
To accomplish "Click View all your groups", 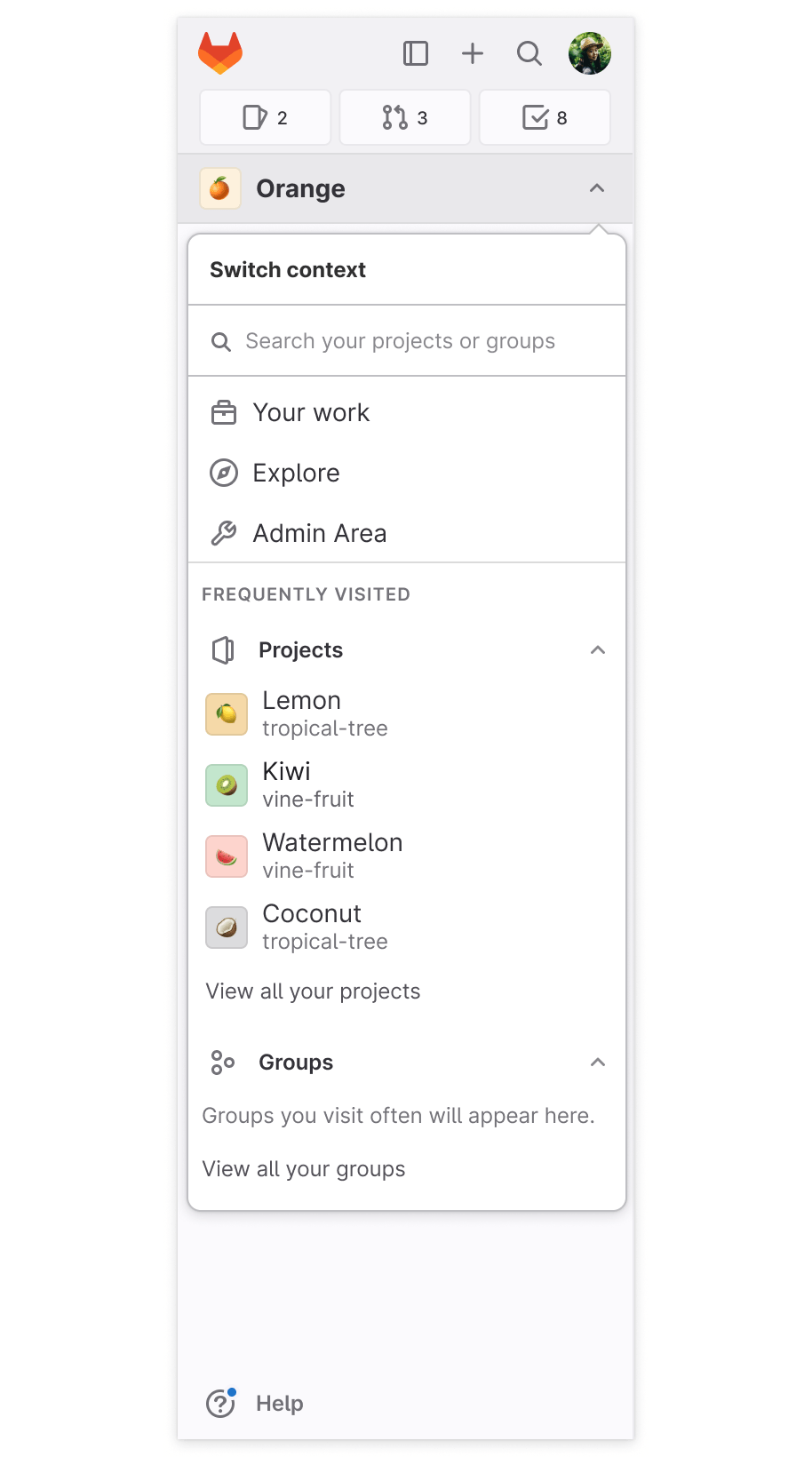I will (304, 1168).
